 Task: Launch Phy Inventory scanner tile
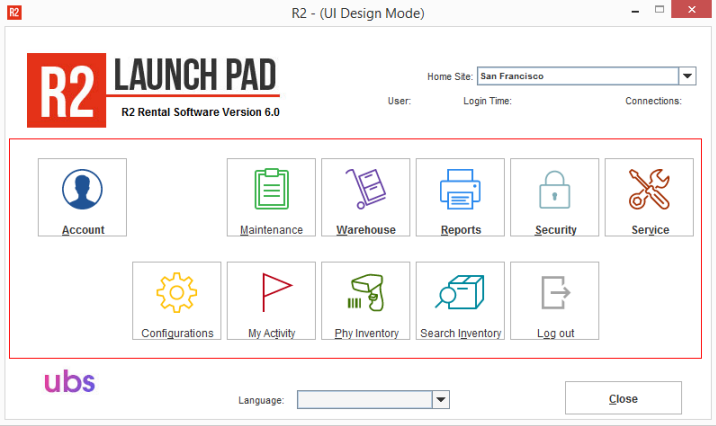[366, 300]
